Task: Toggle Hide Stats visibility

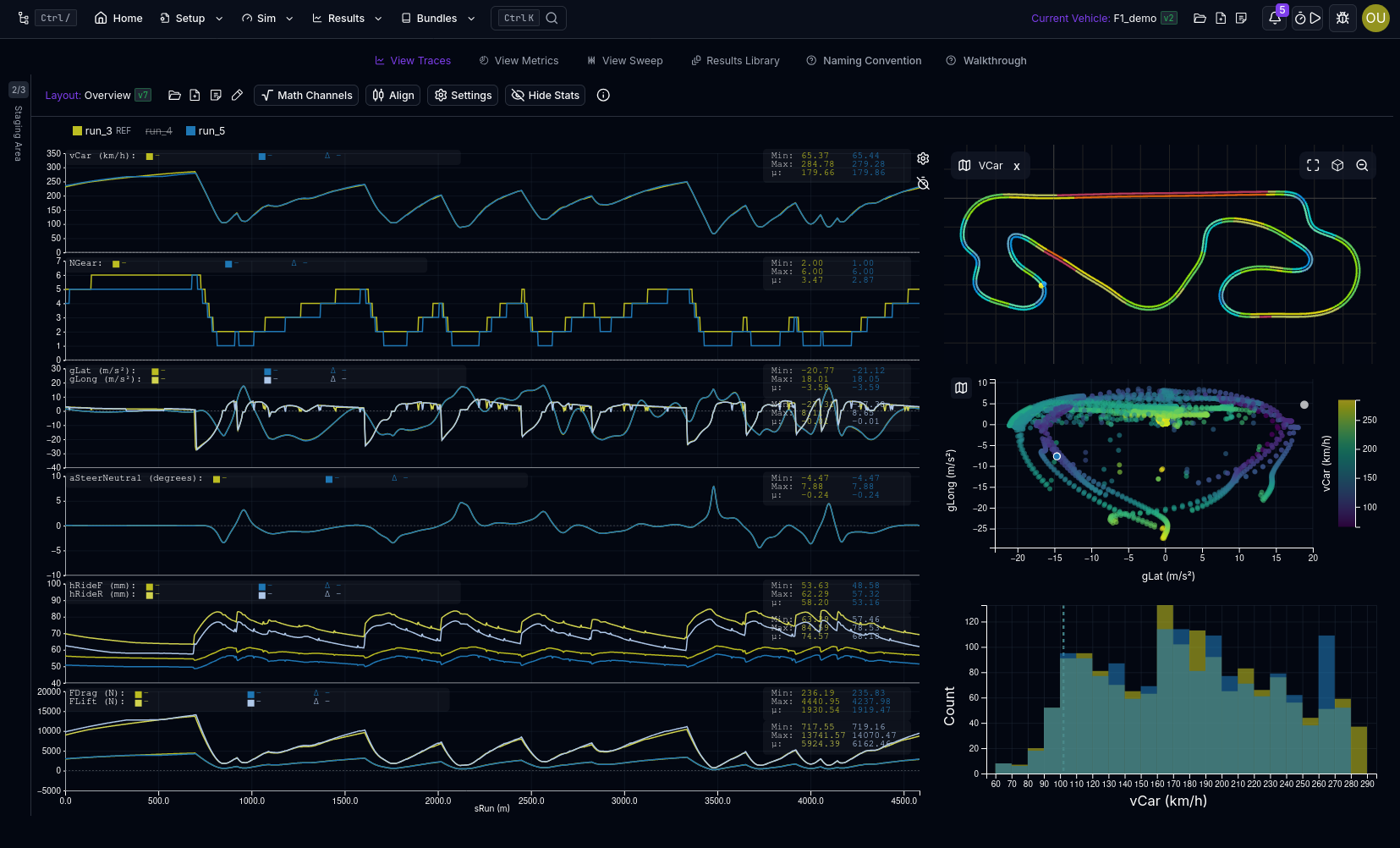Action: [546, 95]
